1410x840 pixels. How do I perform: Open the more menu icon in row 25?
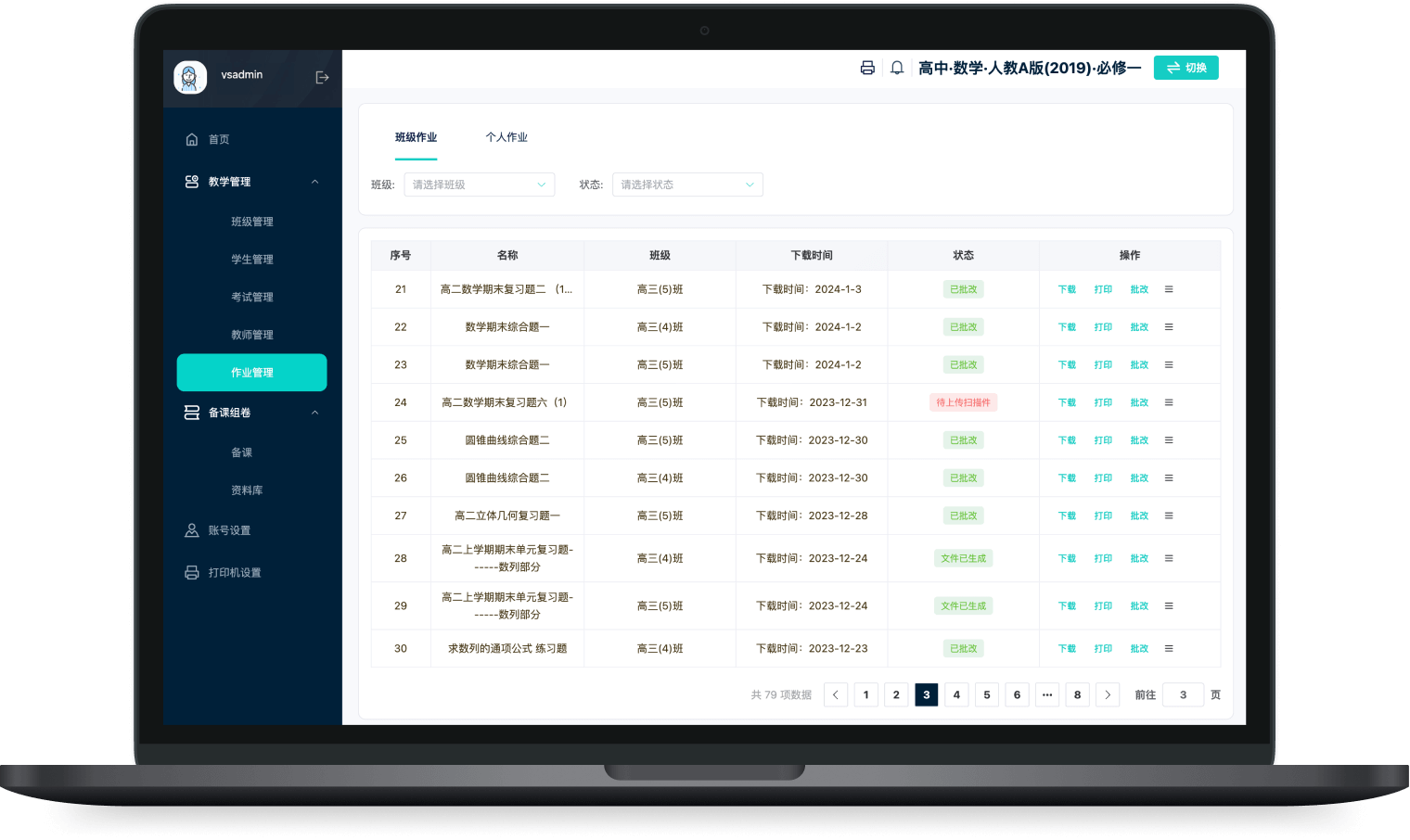coord(1169,440)
